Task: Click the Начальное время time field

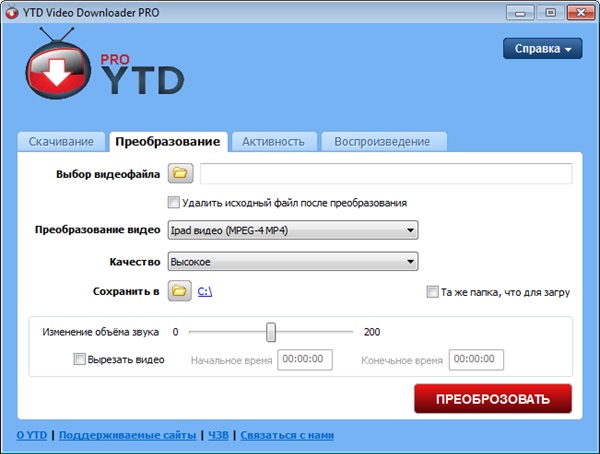Action: pyautogui.click(x=305, y=359)
